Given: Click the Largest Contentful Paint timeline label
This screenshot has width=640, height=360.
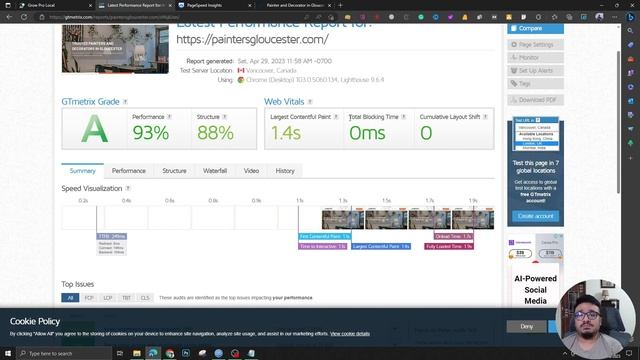Looking at the screenshot, I should [x=381, y=247].
